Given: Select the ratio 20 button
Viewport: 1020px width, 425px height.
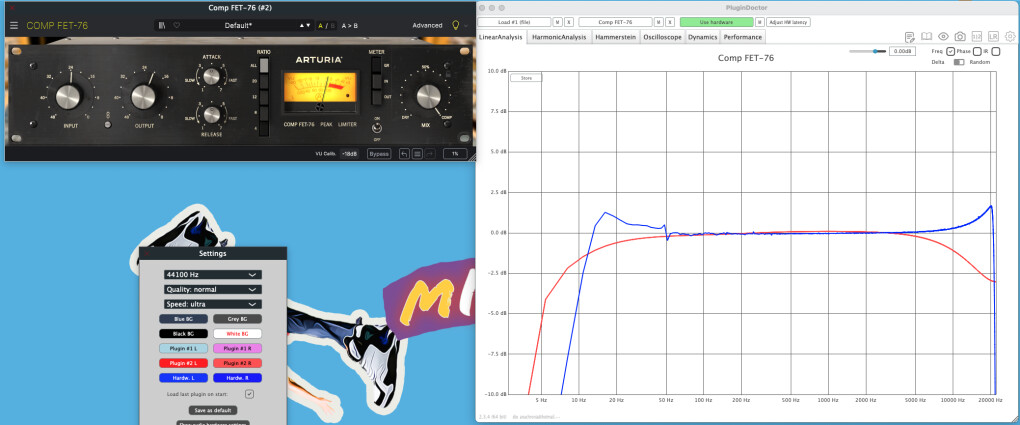Looking at the screenshot, I should click(263, 81).
